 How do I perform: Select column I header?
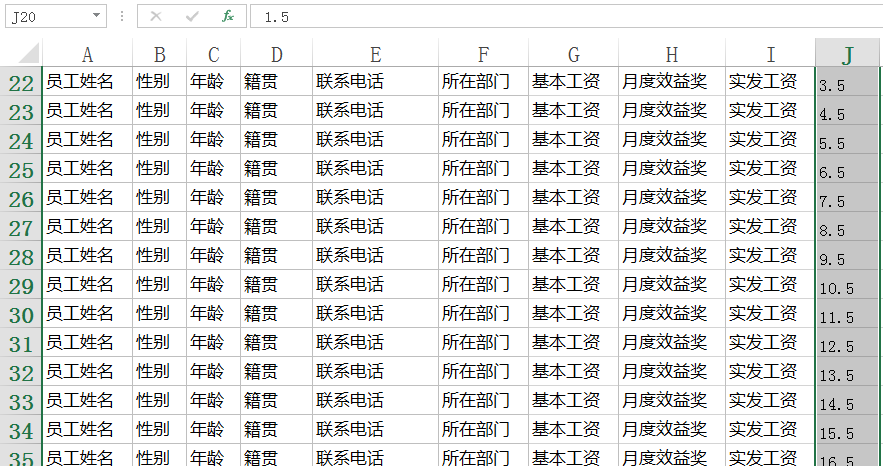770,54
